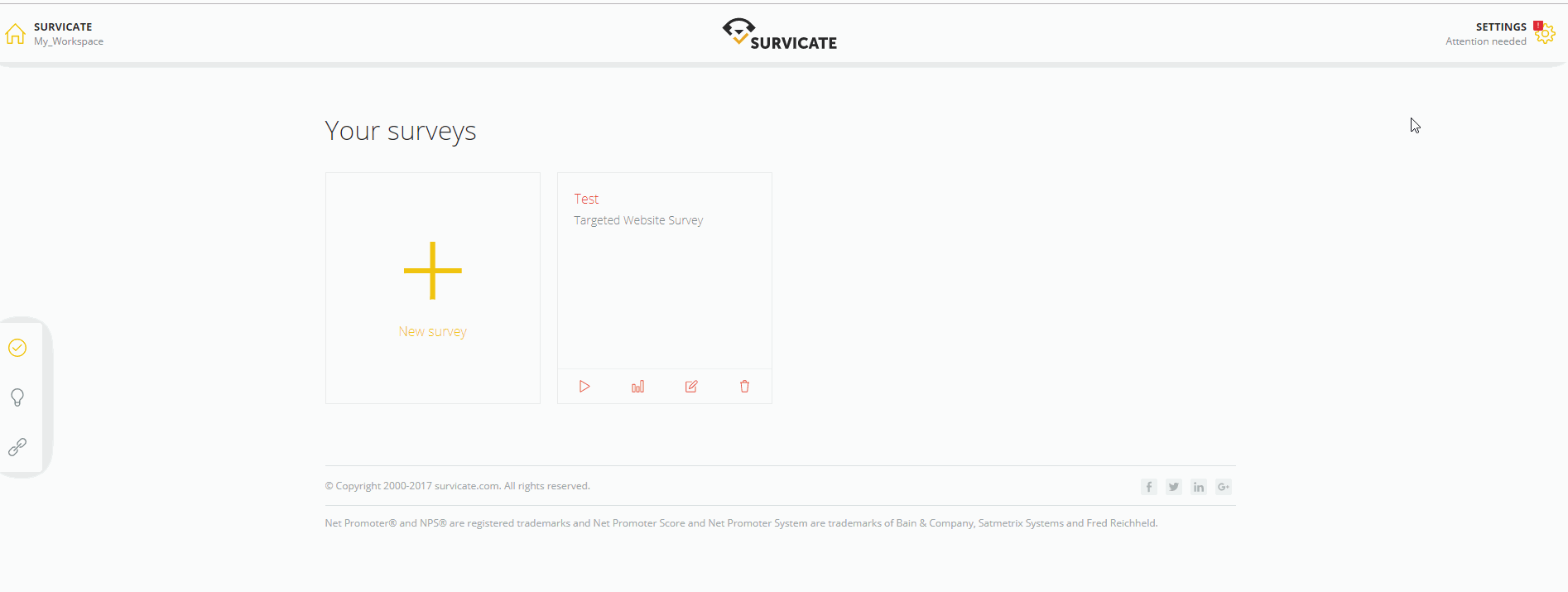Edit the Test survey with the pencil icon
The height and width of the screenshot is (592, 1568).
pos(691,387)
